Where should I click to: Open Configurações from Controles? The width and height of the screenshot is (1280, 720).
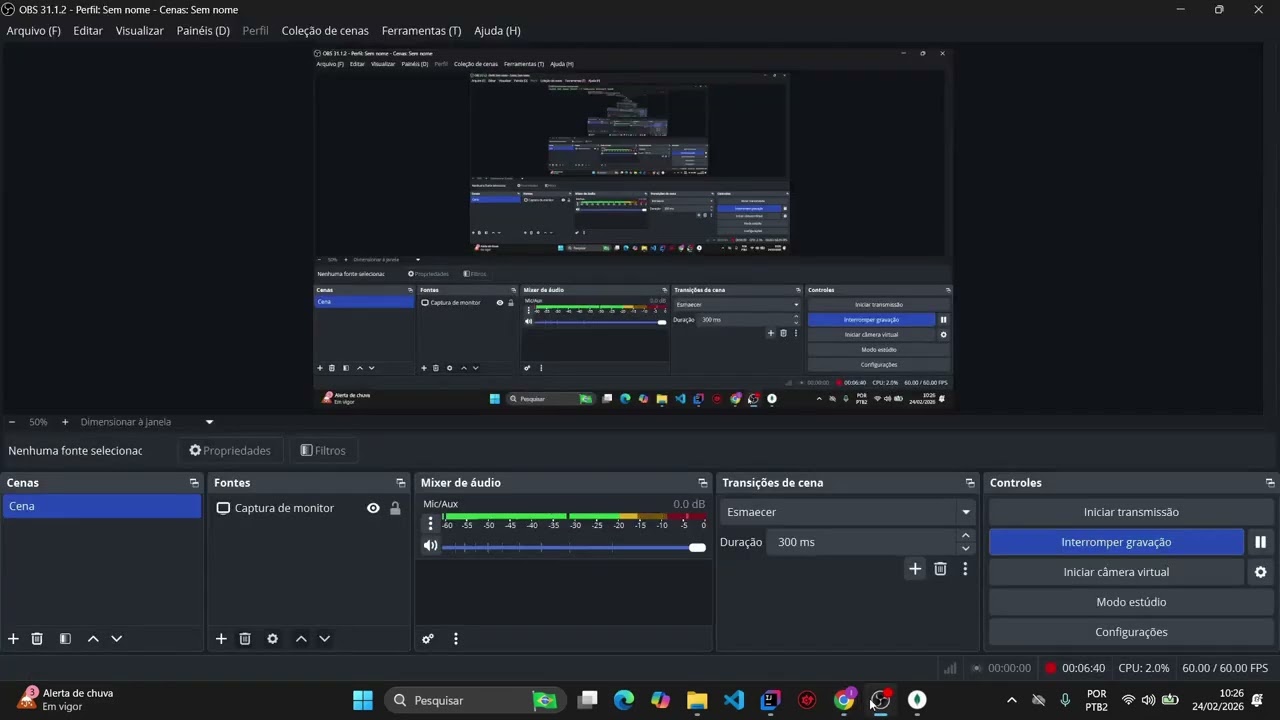(x=1131, y=632)
